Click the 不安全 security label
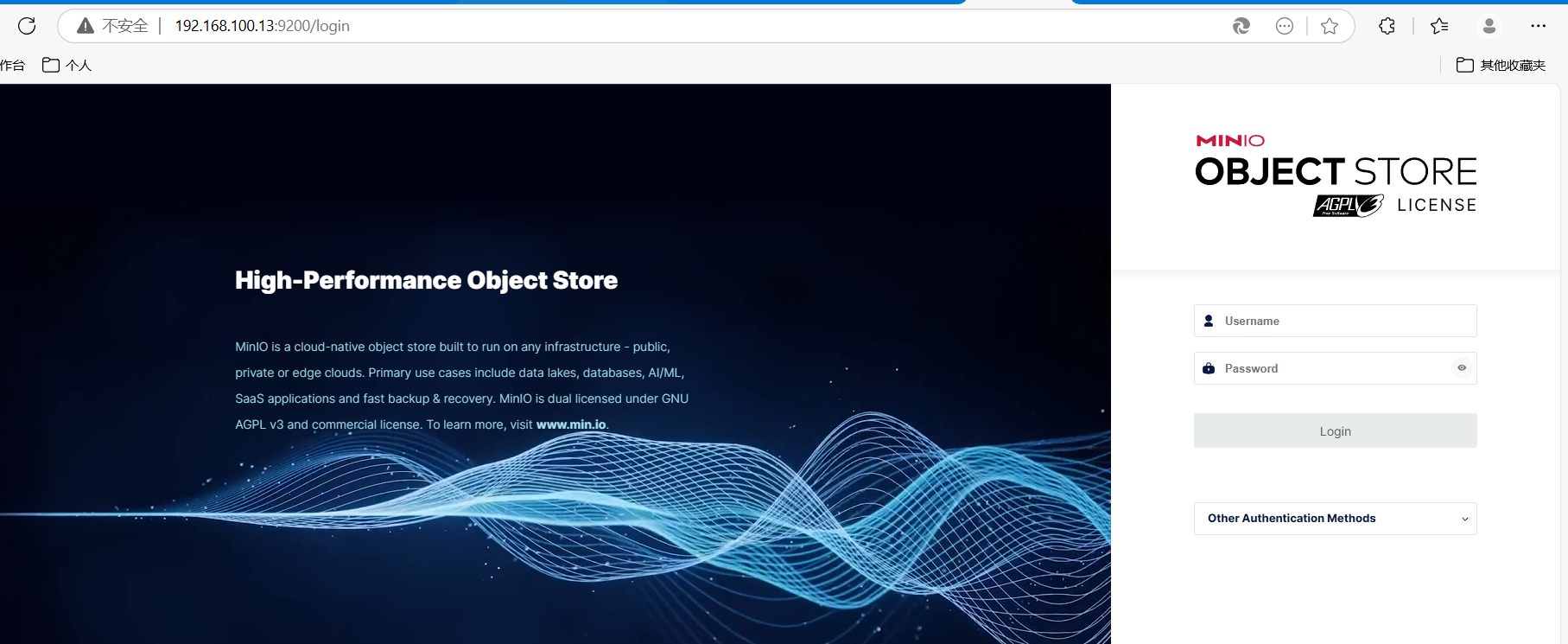 (x=125, y=26)
